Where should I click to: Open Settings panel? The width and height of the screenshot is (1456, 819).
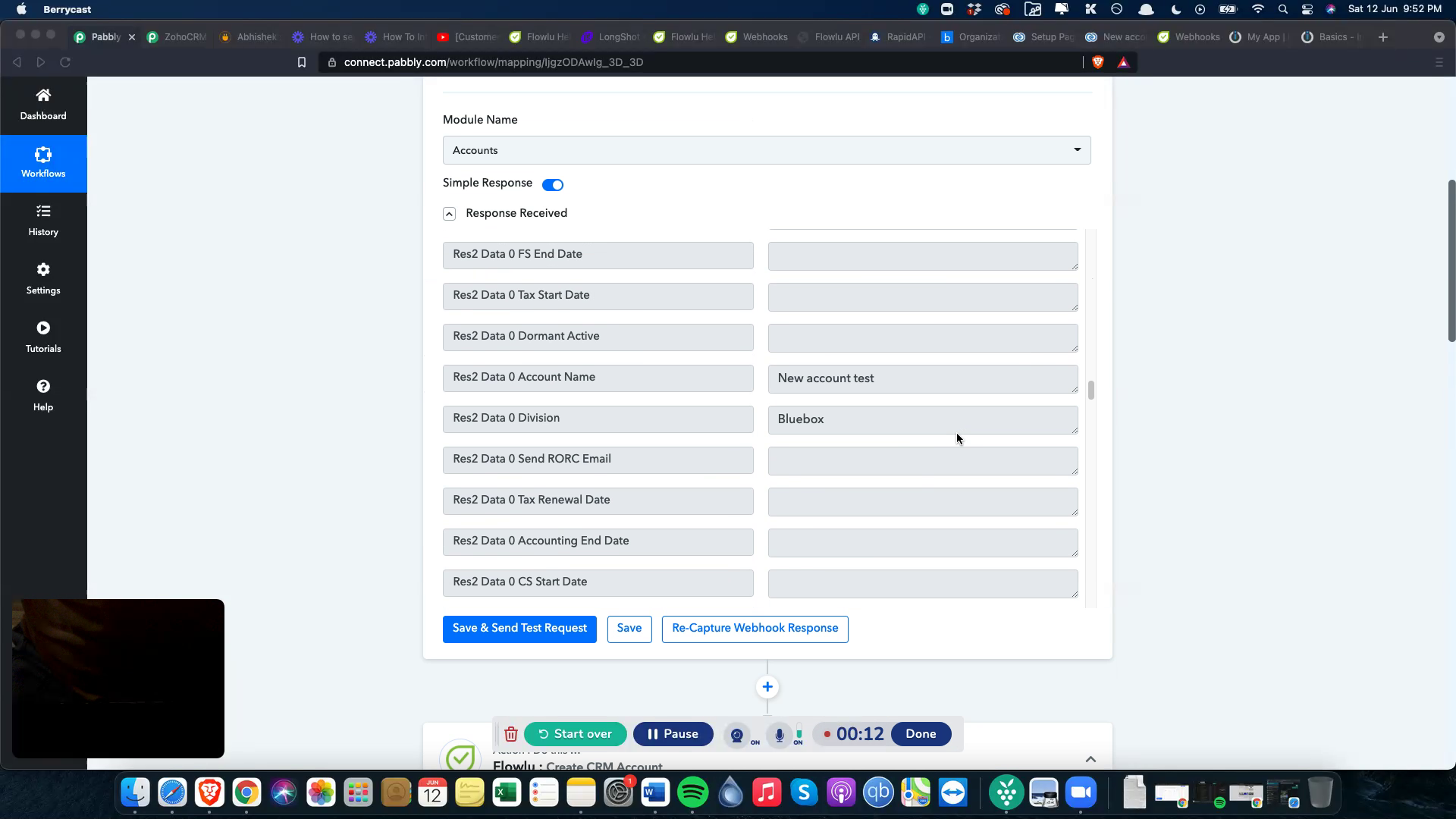43,278
